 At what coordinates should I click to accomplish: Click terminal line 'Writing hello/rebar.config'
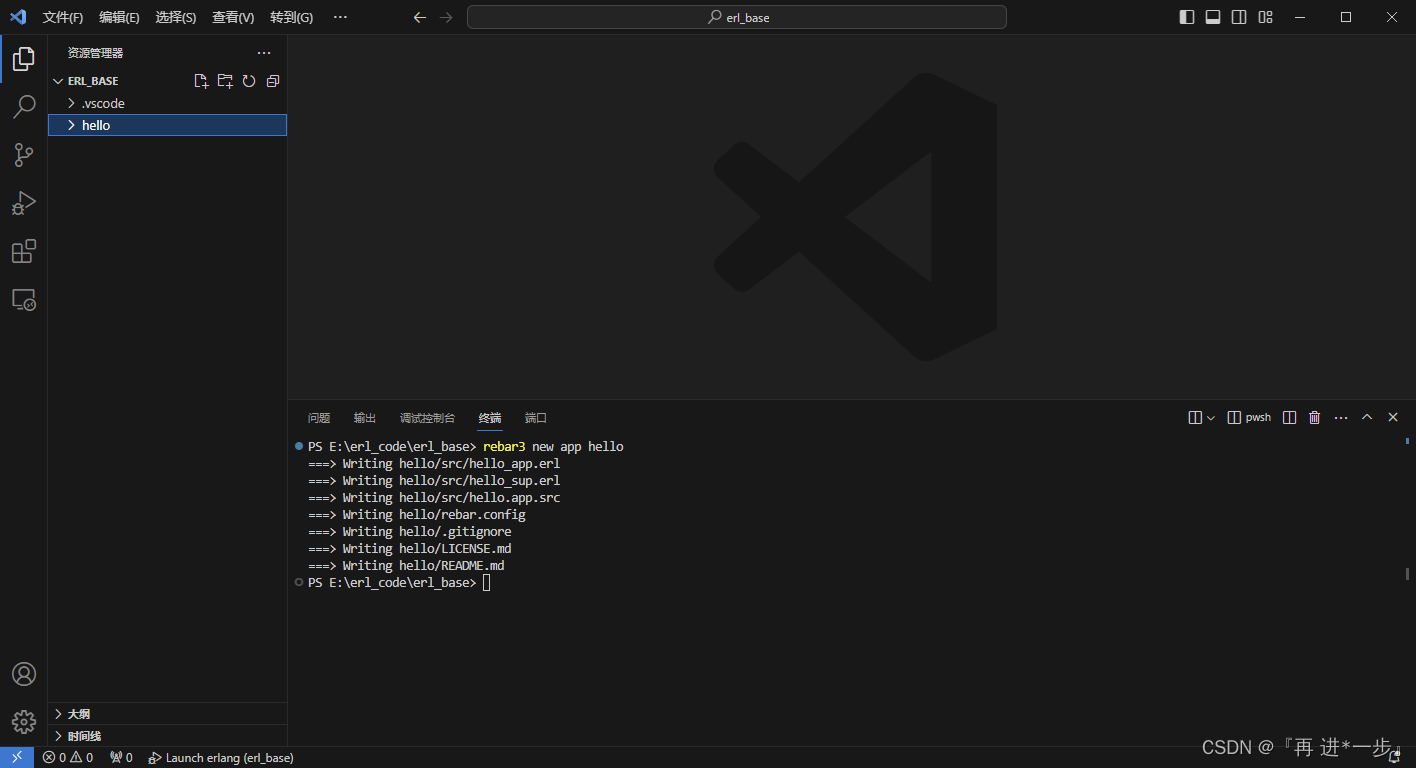(x=417, y=515)
